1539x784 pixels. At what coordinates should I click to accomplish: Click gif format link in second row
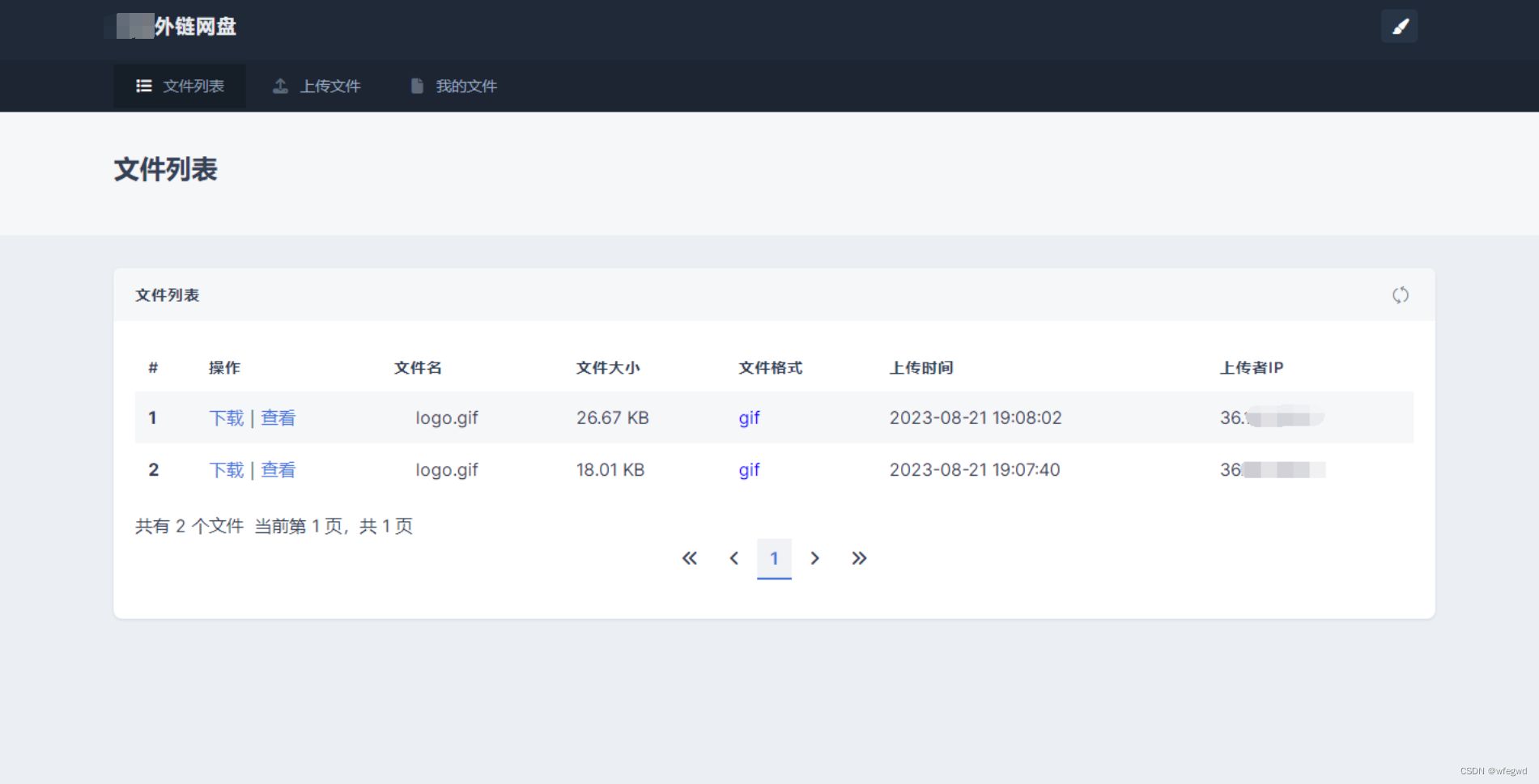pos(749,470)
